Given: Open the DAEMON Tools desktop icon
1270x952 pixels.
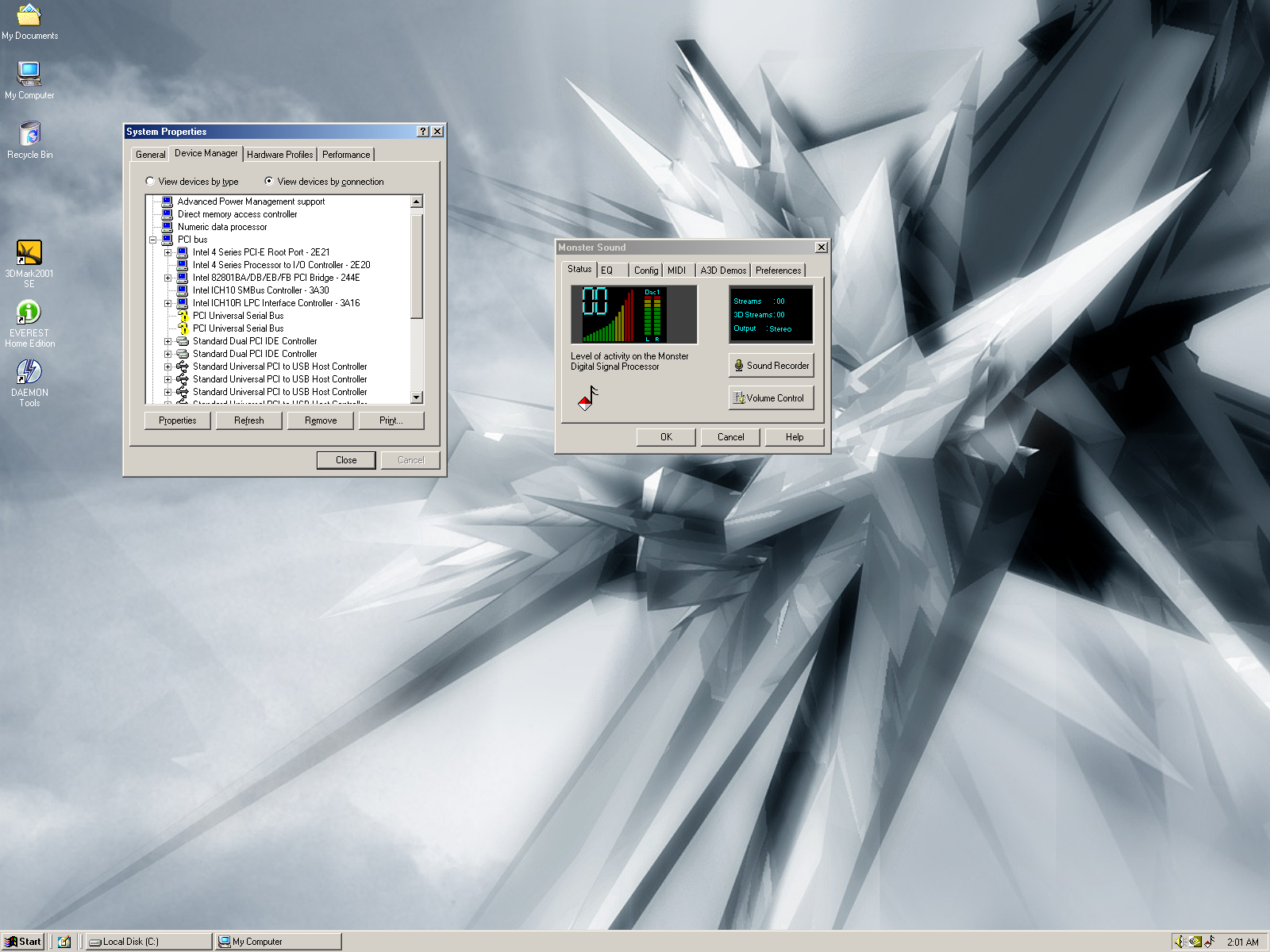Looking at the screenshot, I should 29,372.
